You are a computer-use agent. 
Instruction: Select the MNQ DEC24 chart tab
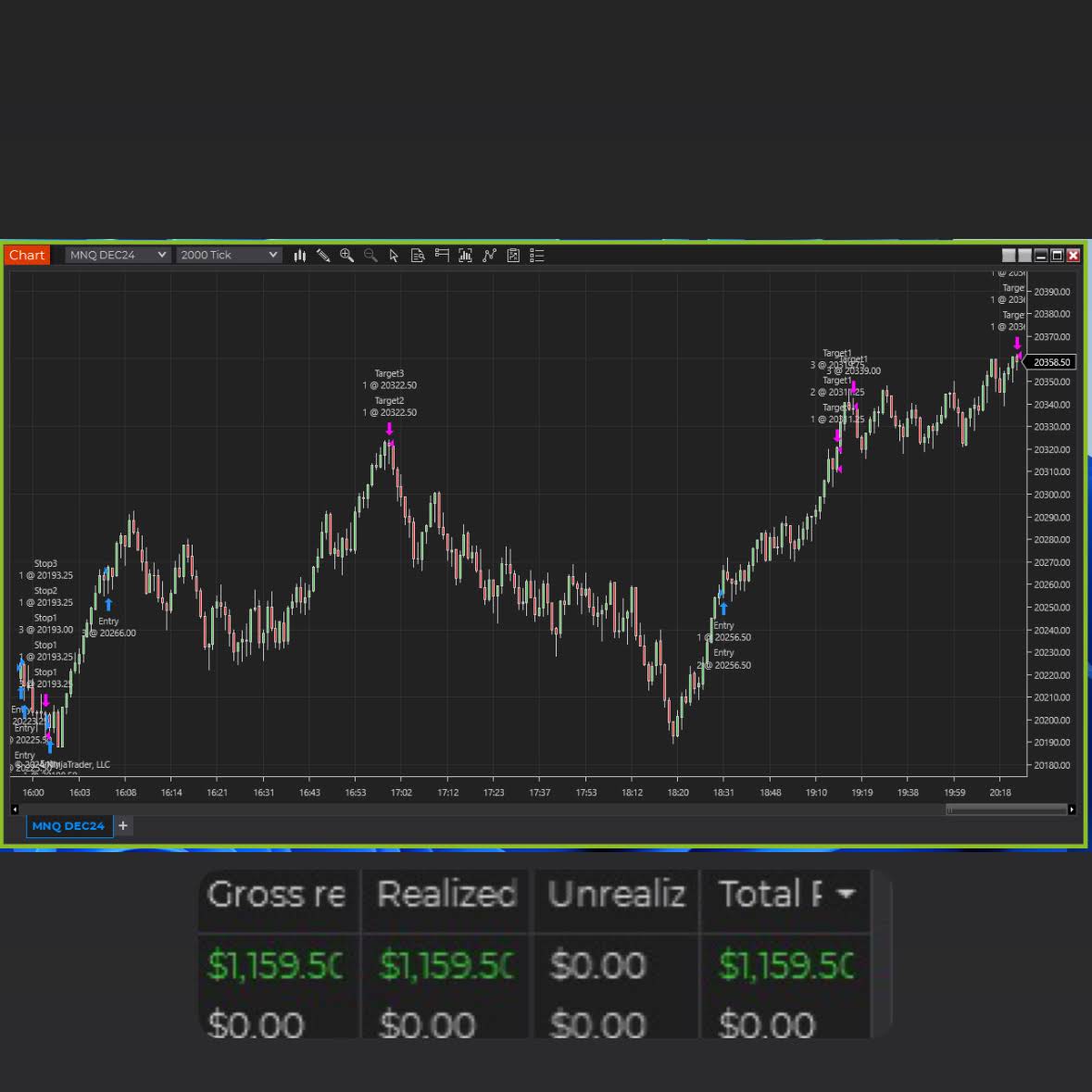coord(69,826)
